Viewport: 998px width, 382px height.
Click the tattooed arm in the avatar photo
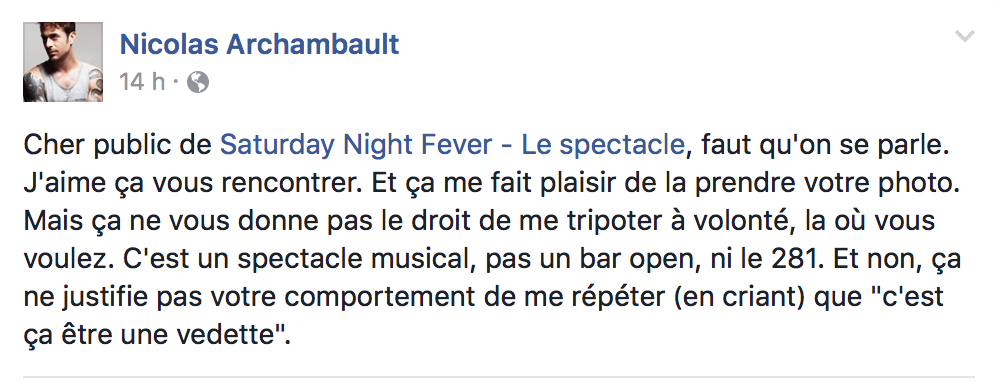36,87
